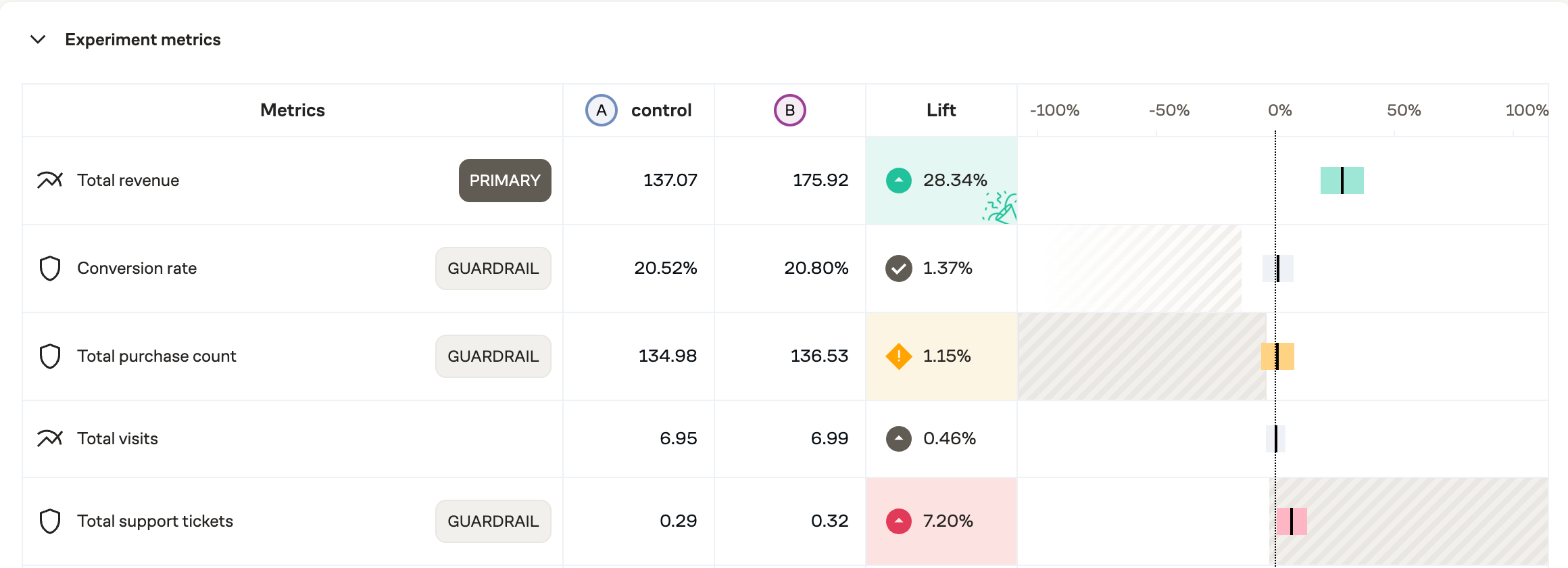Click the trend icon beside Total visits
This screenshot has height=568, width=1568.
[x=50, y=439]
